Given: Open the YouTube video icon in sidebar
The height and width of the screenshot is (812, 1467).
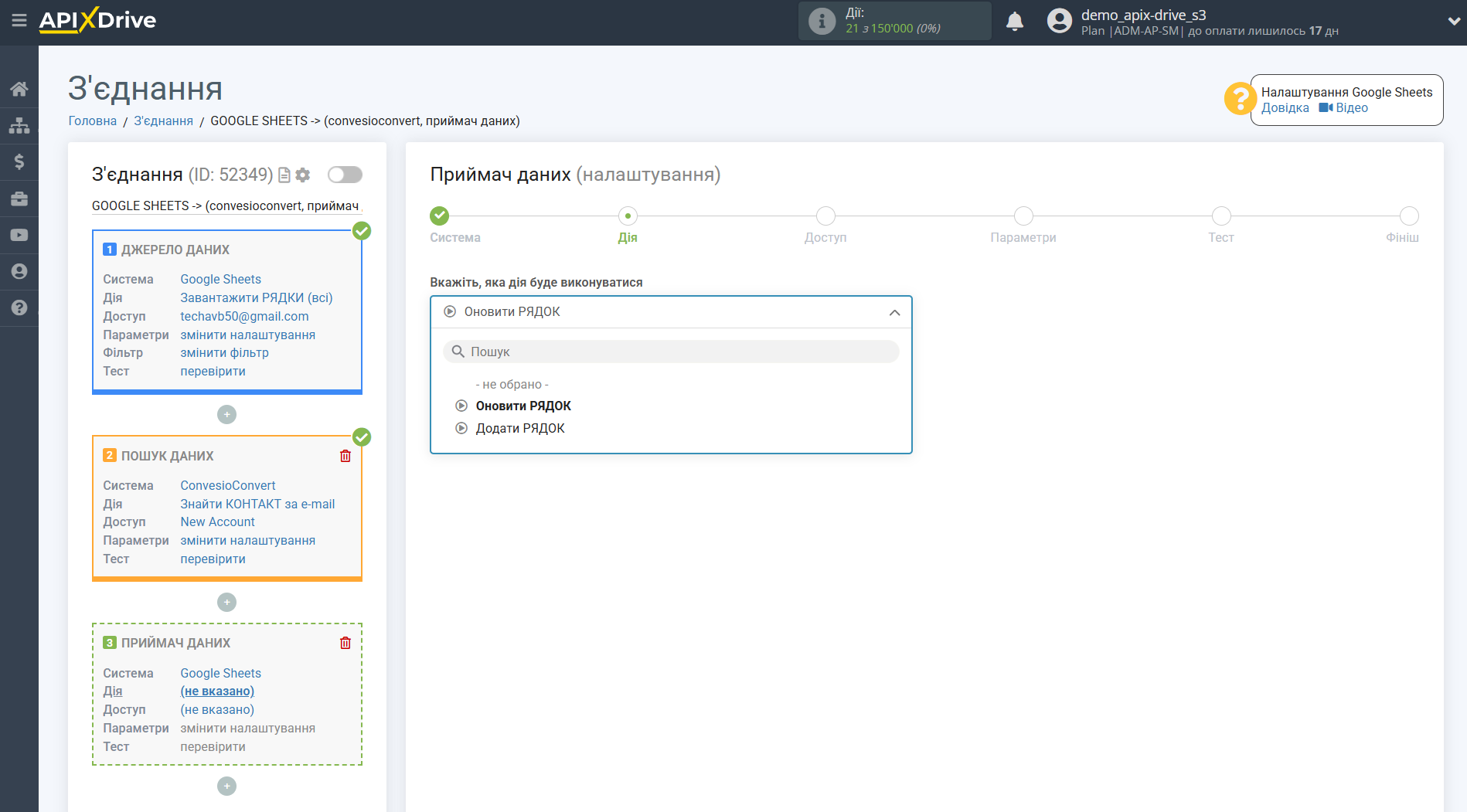Looking at the screenshot, I should click(19, 235).
